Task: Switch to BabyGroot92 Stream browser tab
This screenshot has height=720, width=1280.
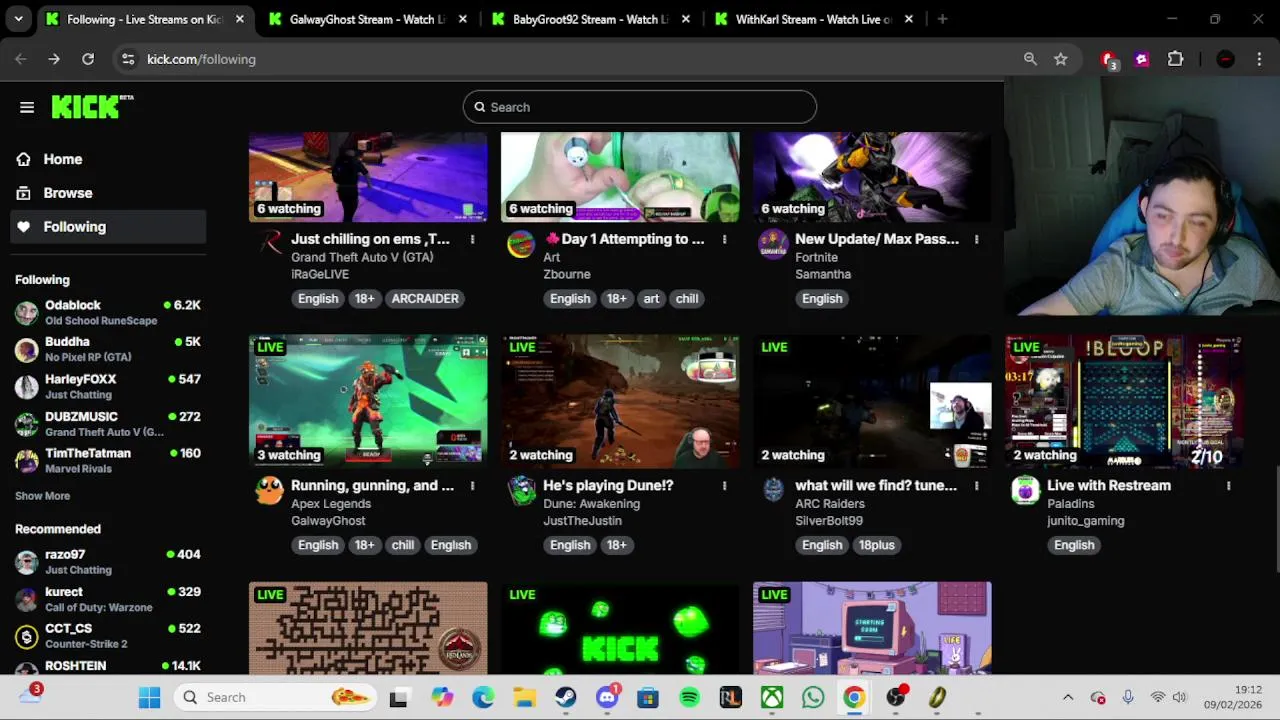Action: [588, 19]
